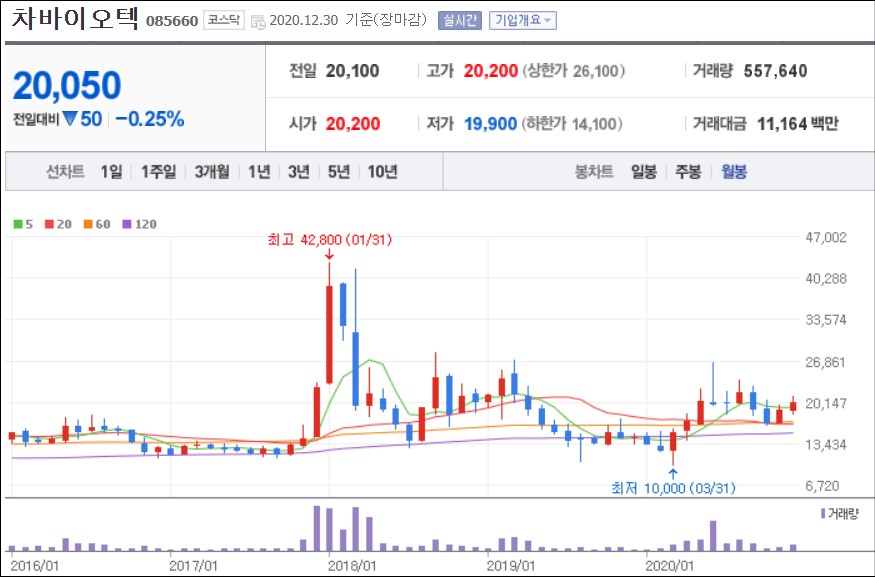Click the 최고 42,800 (01/31) chart marker

pos(330,240)
